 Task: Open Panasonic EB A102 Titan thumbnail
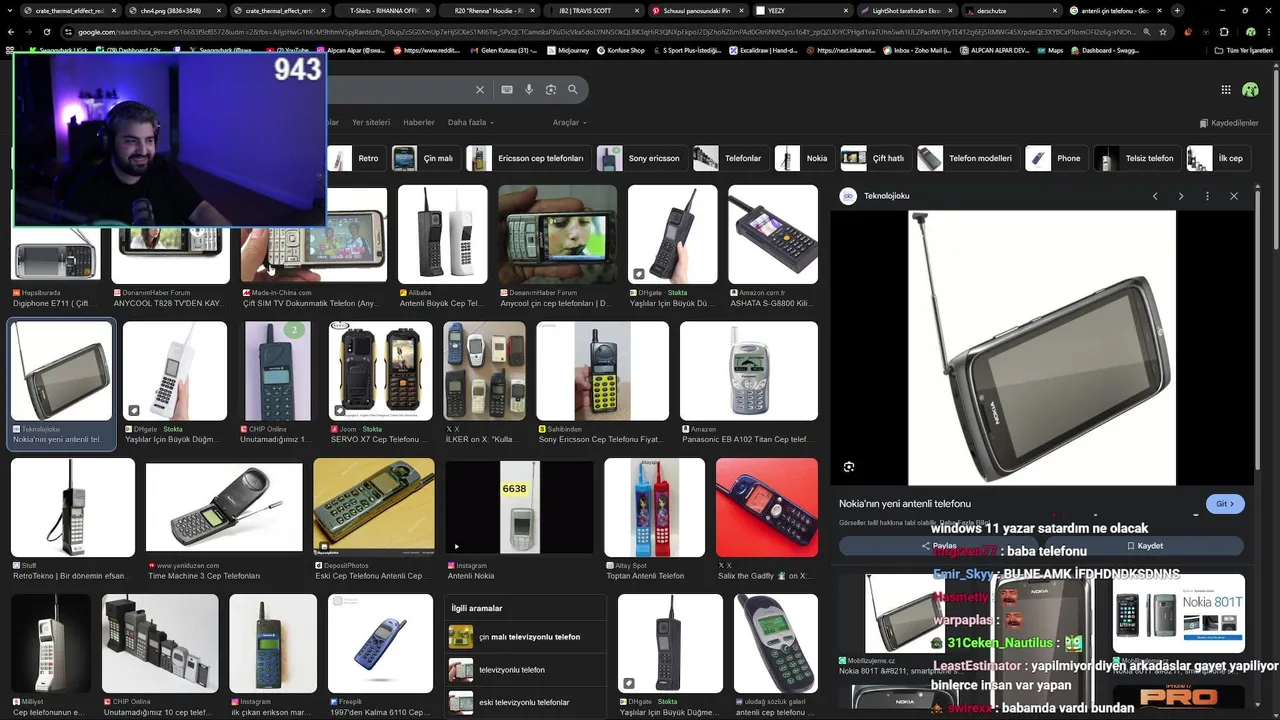tap(749, 371)
